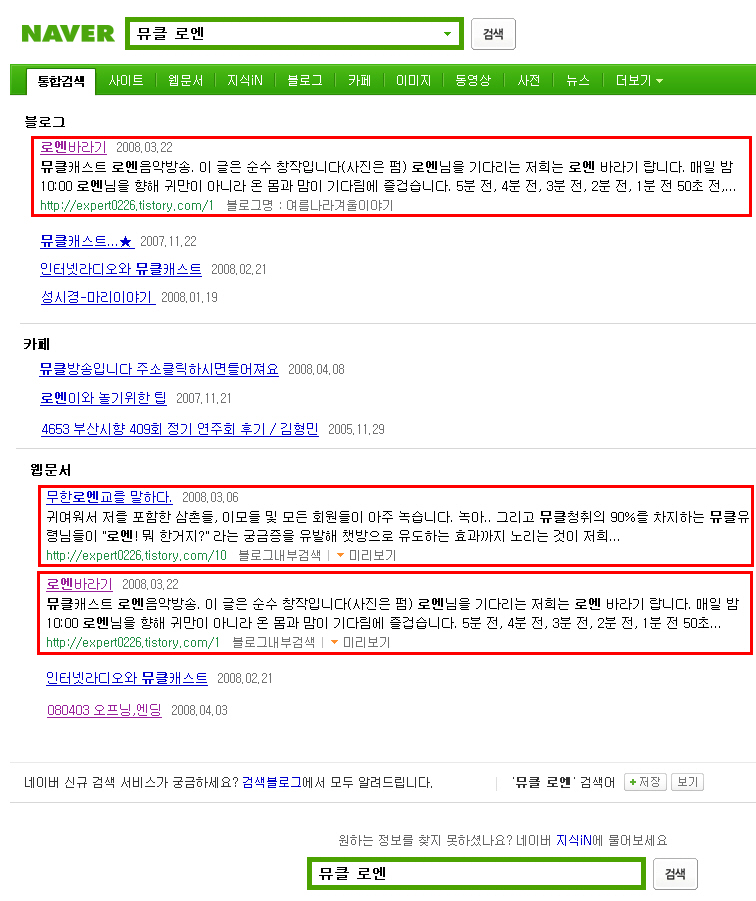Click the 보기 saved search button
The image size is (756, 901).
687,782
